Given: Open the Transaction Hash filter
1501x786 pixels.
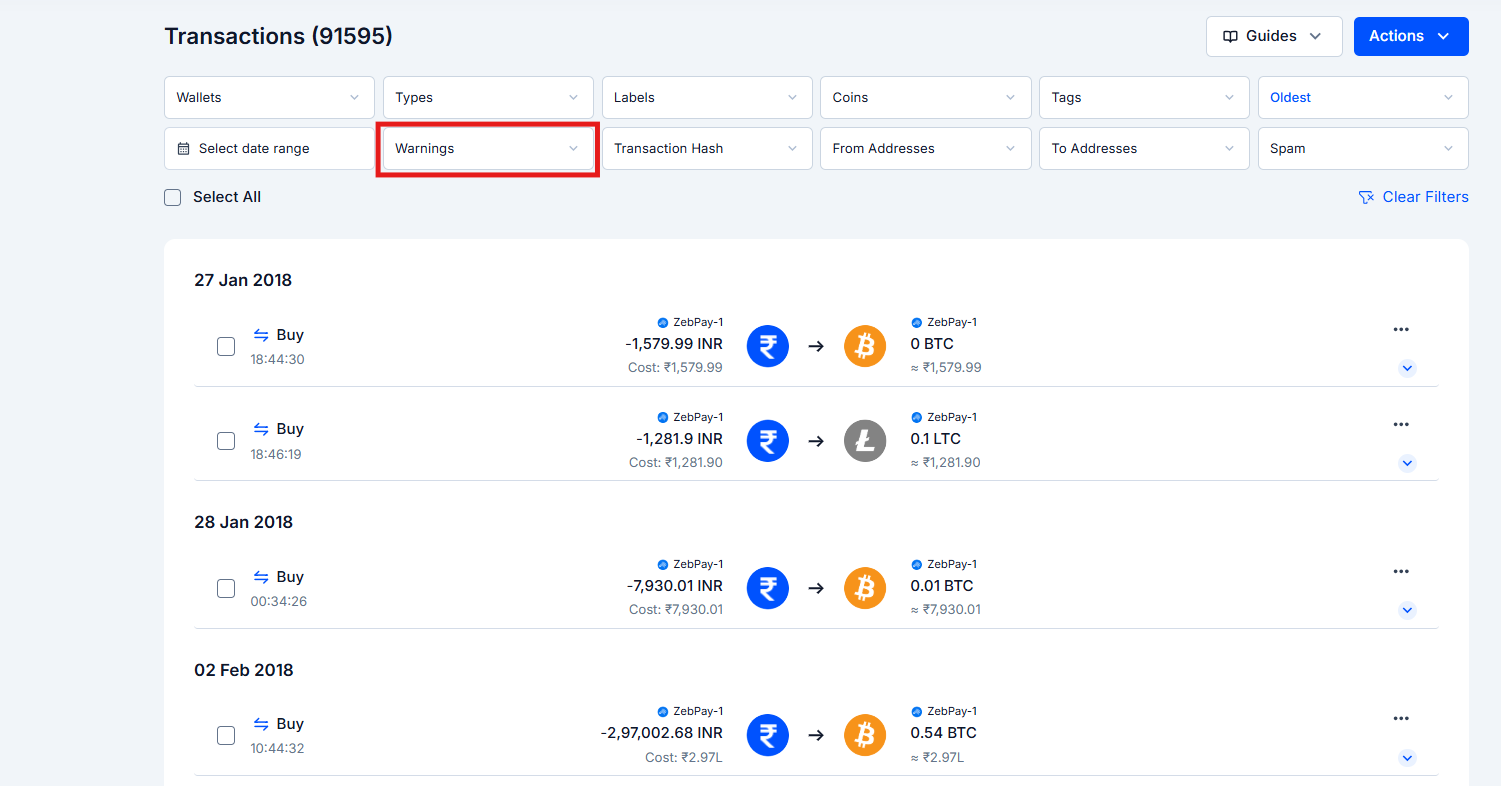Looking at the screenshot, I should 707,148.
